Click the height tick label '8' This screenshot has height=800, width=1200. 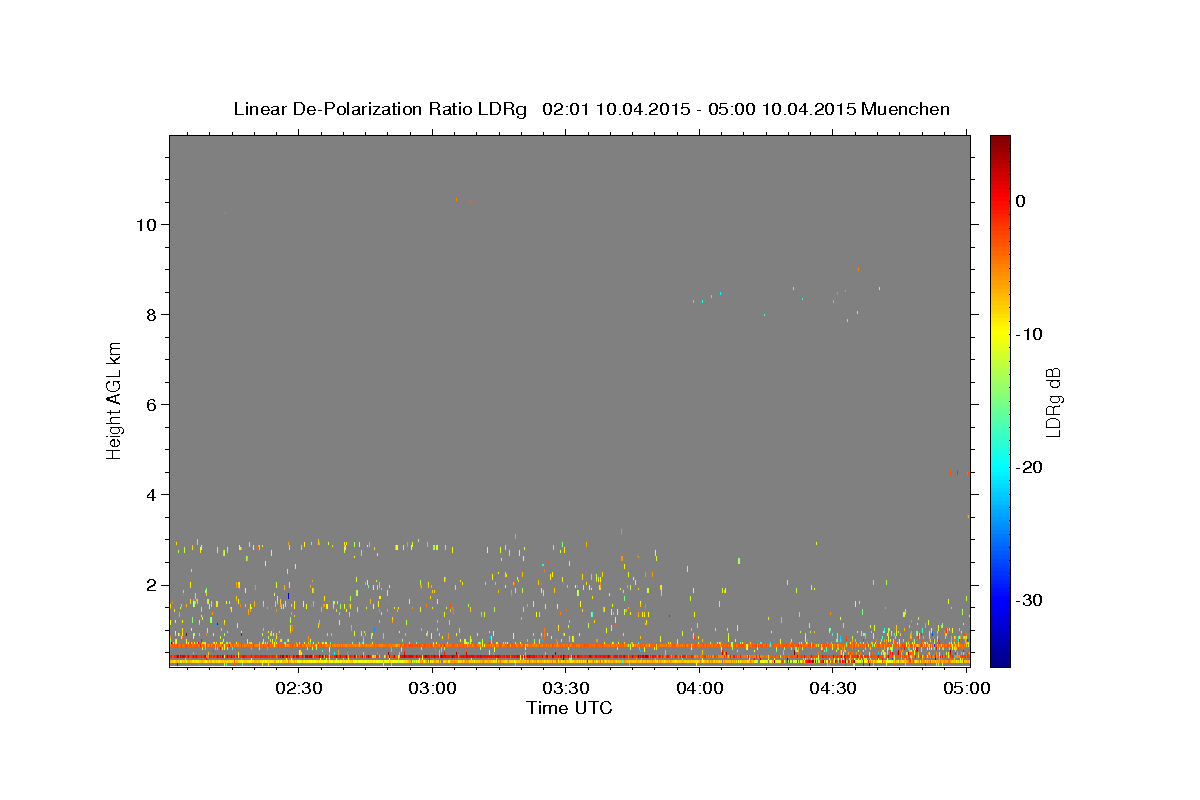(151, 315)
